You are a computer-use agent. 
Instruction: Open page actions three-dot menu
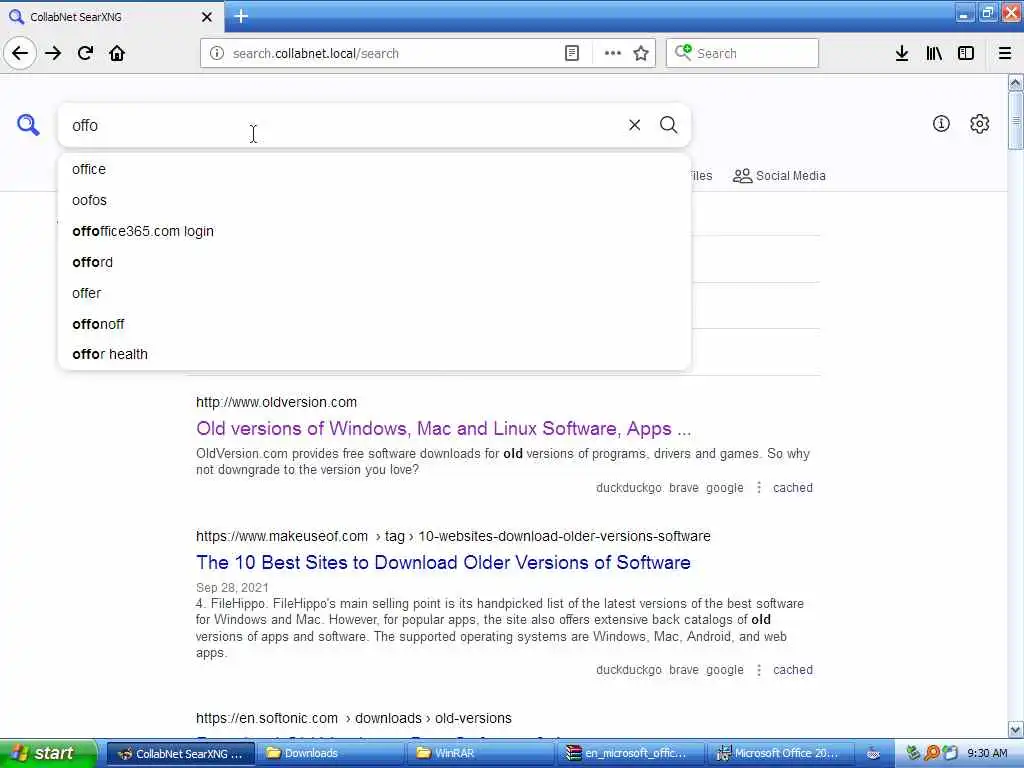[x=613, y=53]
